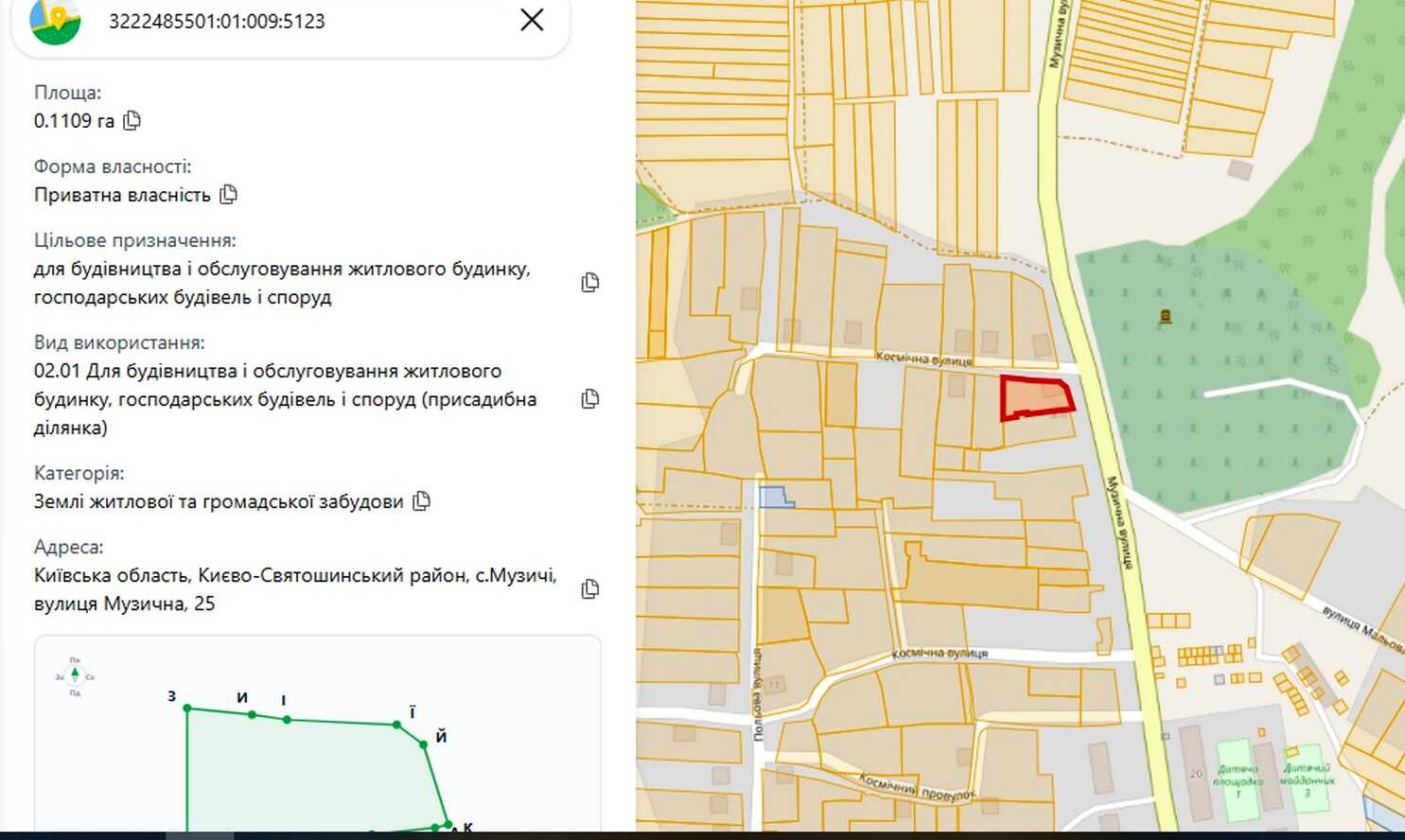Click the map pin logo icon

coord(56,21)
